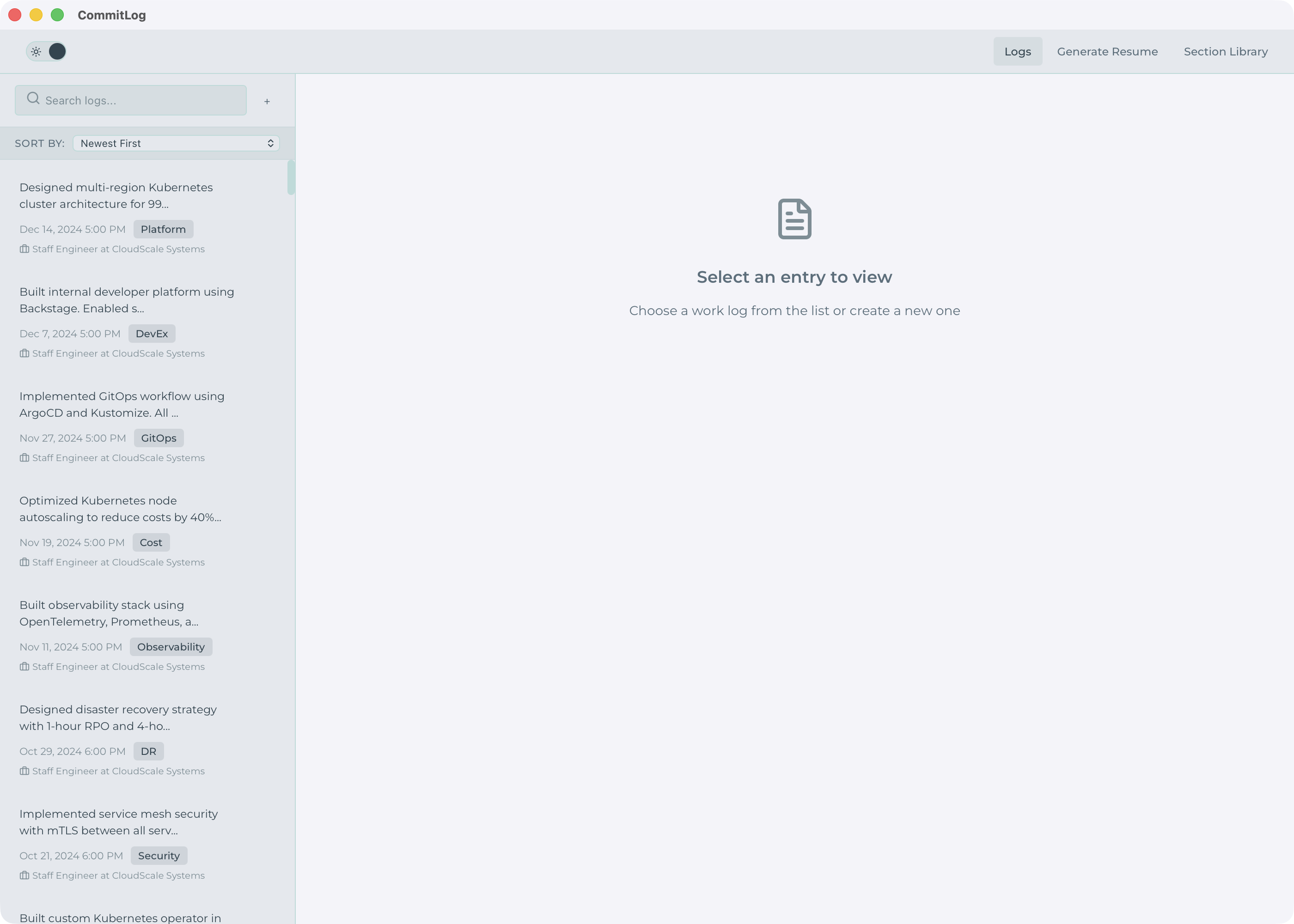Click the Security tag on the mTLS entry

tap(159, 855)
